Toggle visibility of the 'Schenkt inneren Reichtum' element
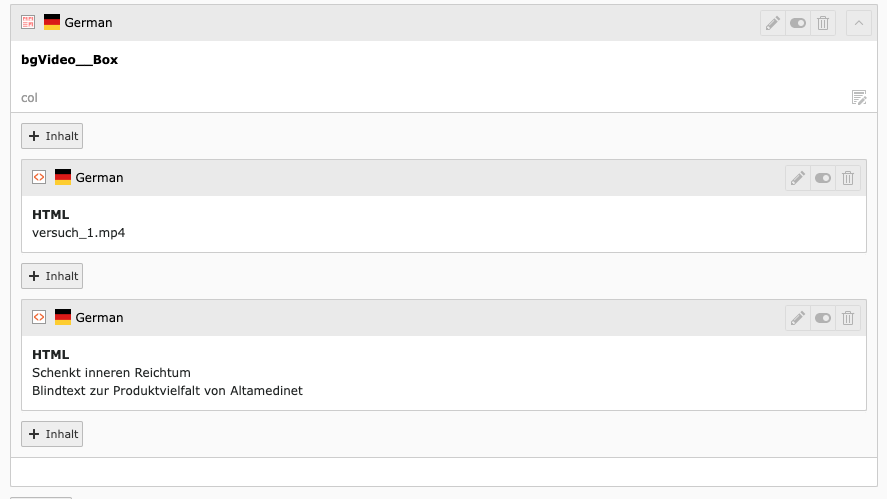887x499 pixels. (823, 318)
